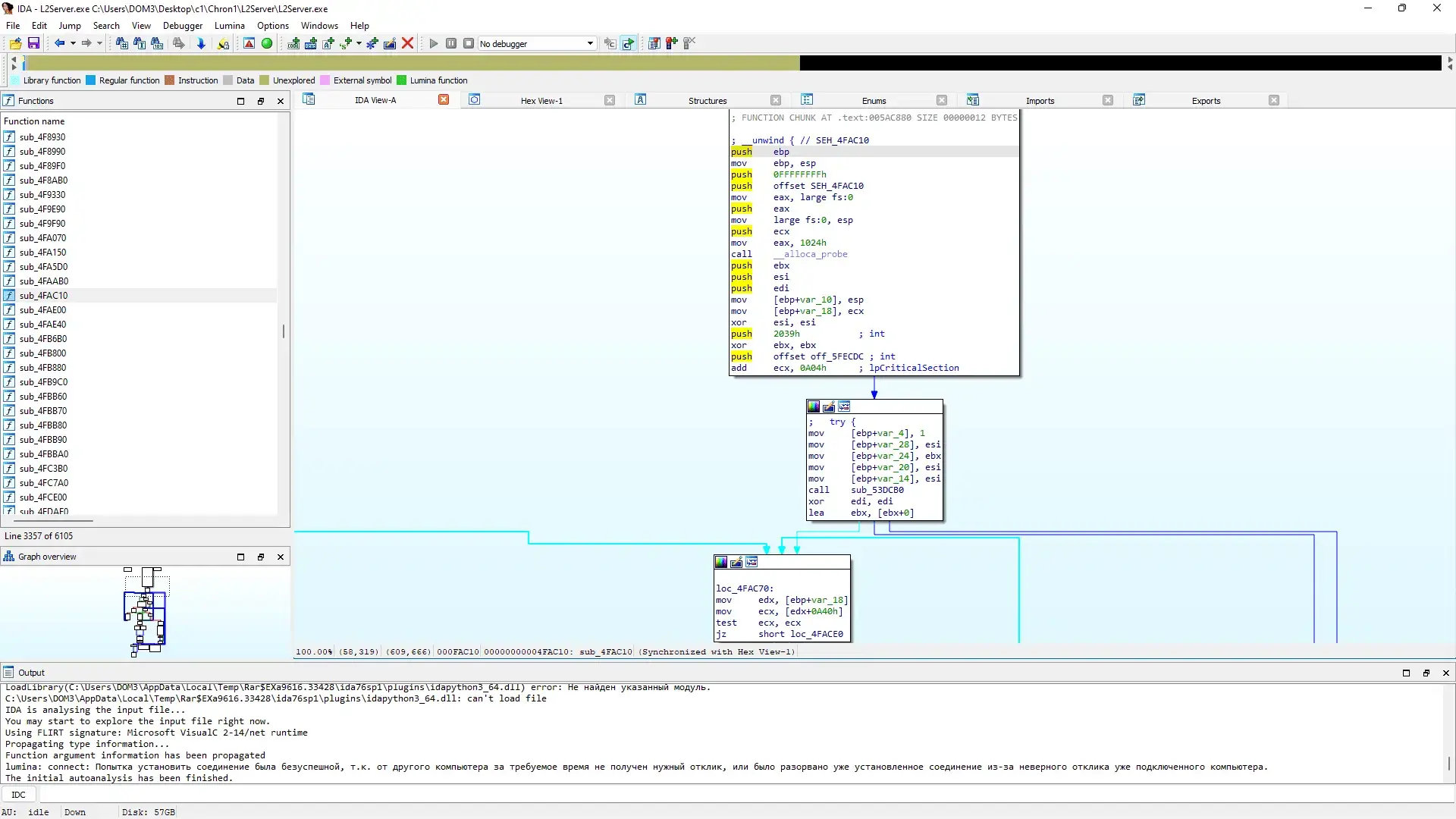Click the breakpoint list toolbar icon
Screen dimensions: 1456x819
pyautogui.click(x=654, y=43)
